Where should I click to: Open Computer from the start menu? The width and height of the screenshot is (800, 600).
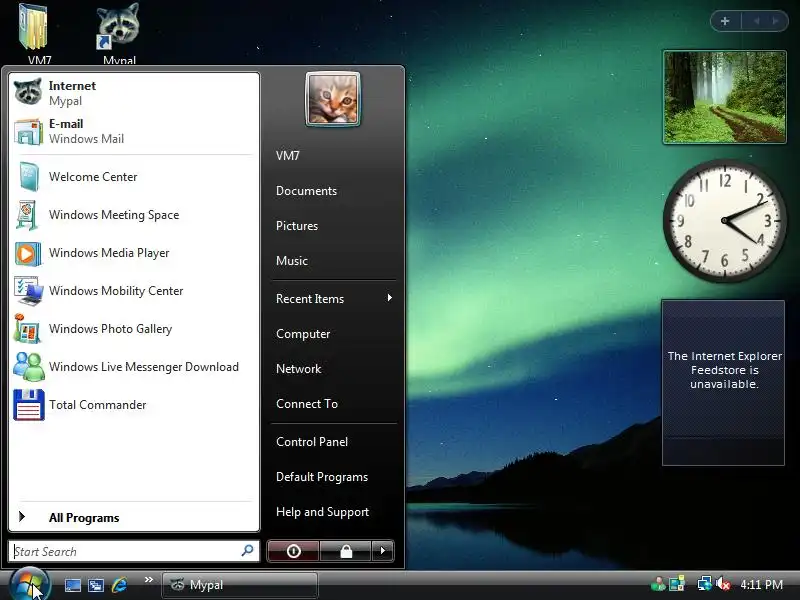pyautogui.click(x=333, y=334)
